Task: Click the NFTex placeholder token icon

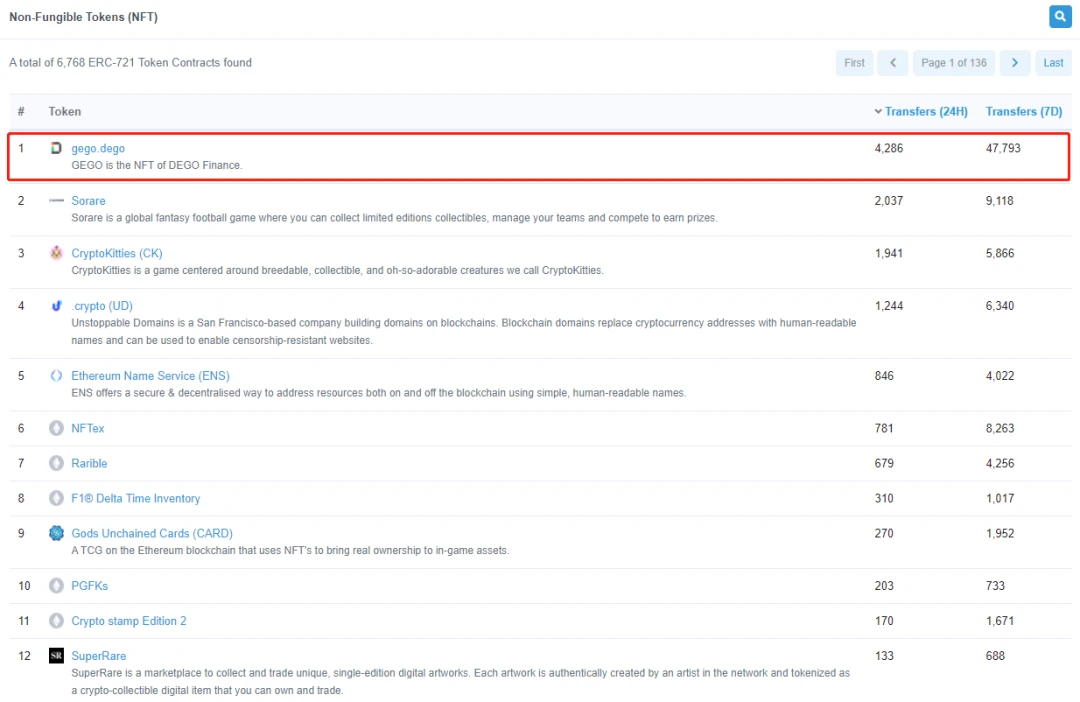Action: coord(56,428)
